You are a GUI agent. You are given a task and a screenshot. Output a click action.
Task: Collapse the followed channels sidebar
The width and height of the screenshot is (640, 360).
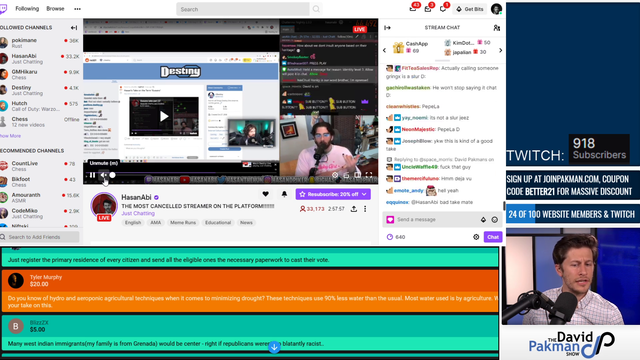[x=74, y=28]
